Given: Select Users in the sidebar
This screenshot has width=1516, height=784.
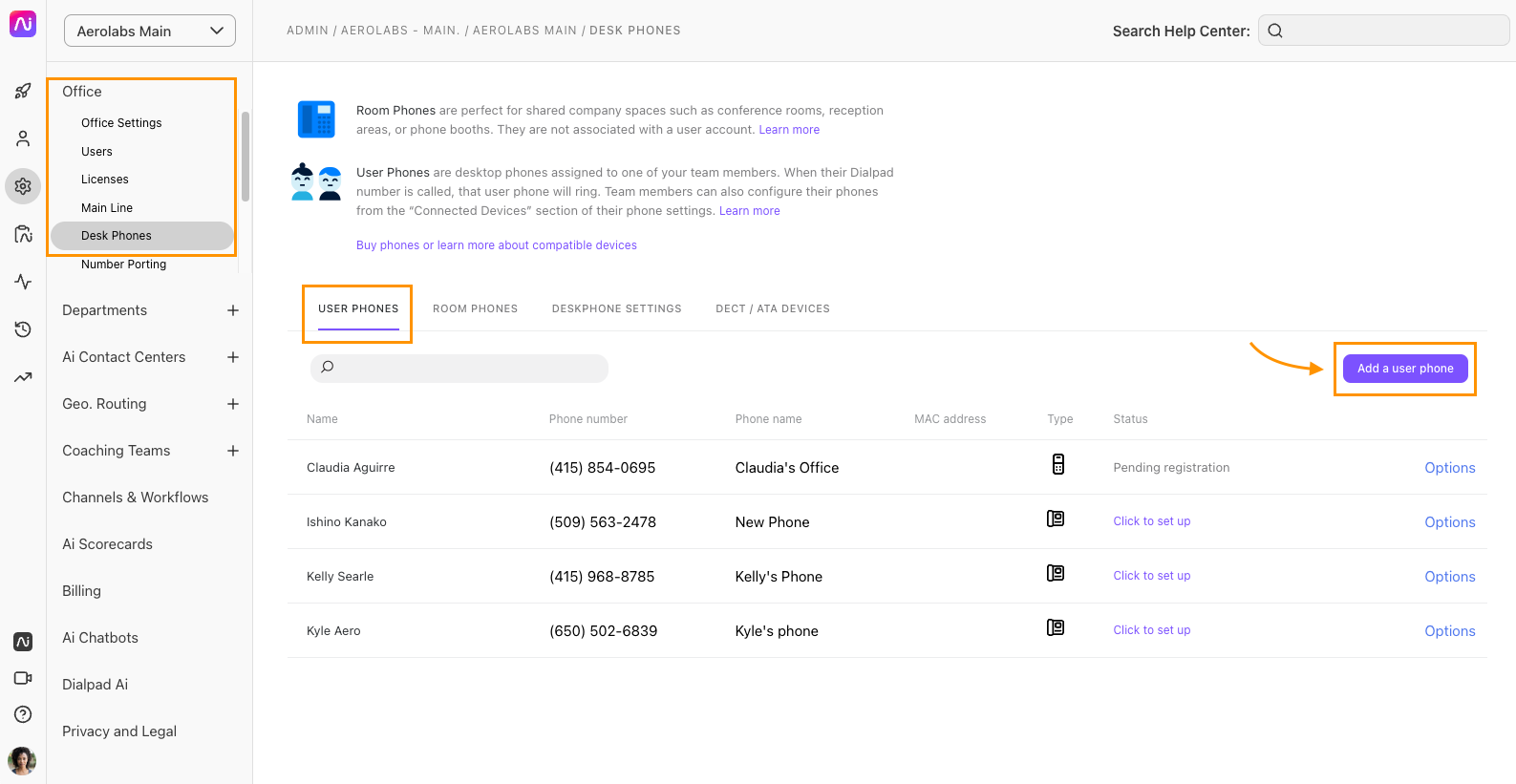Looking at the screenshot, I should click(x=96, y=152).
